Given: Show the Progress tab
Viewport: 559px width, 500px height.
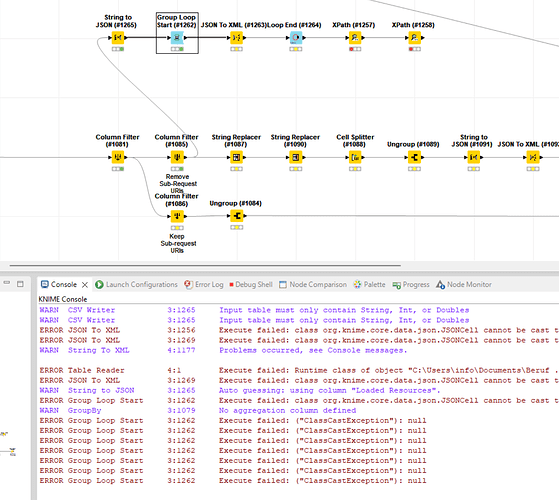Looking at the screenshot, I should (411, 284).
